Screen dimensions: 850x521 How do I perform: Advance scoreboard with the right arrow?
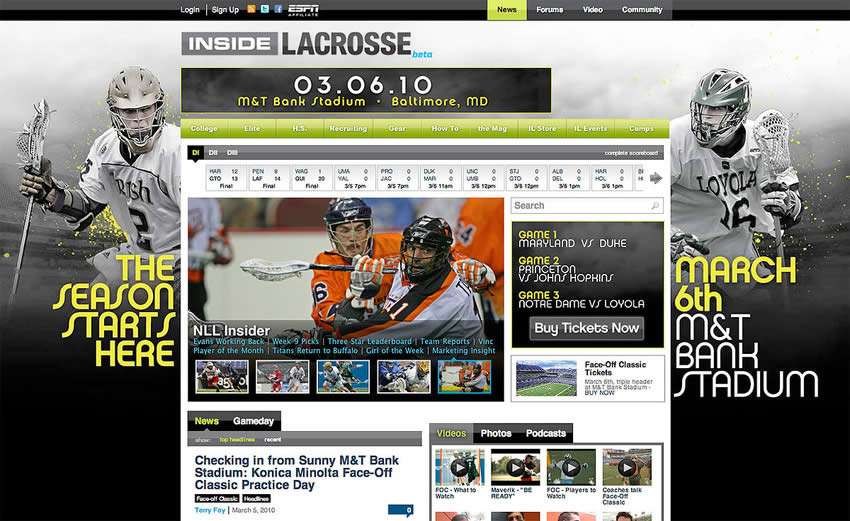(x=656, y=178)
